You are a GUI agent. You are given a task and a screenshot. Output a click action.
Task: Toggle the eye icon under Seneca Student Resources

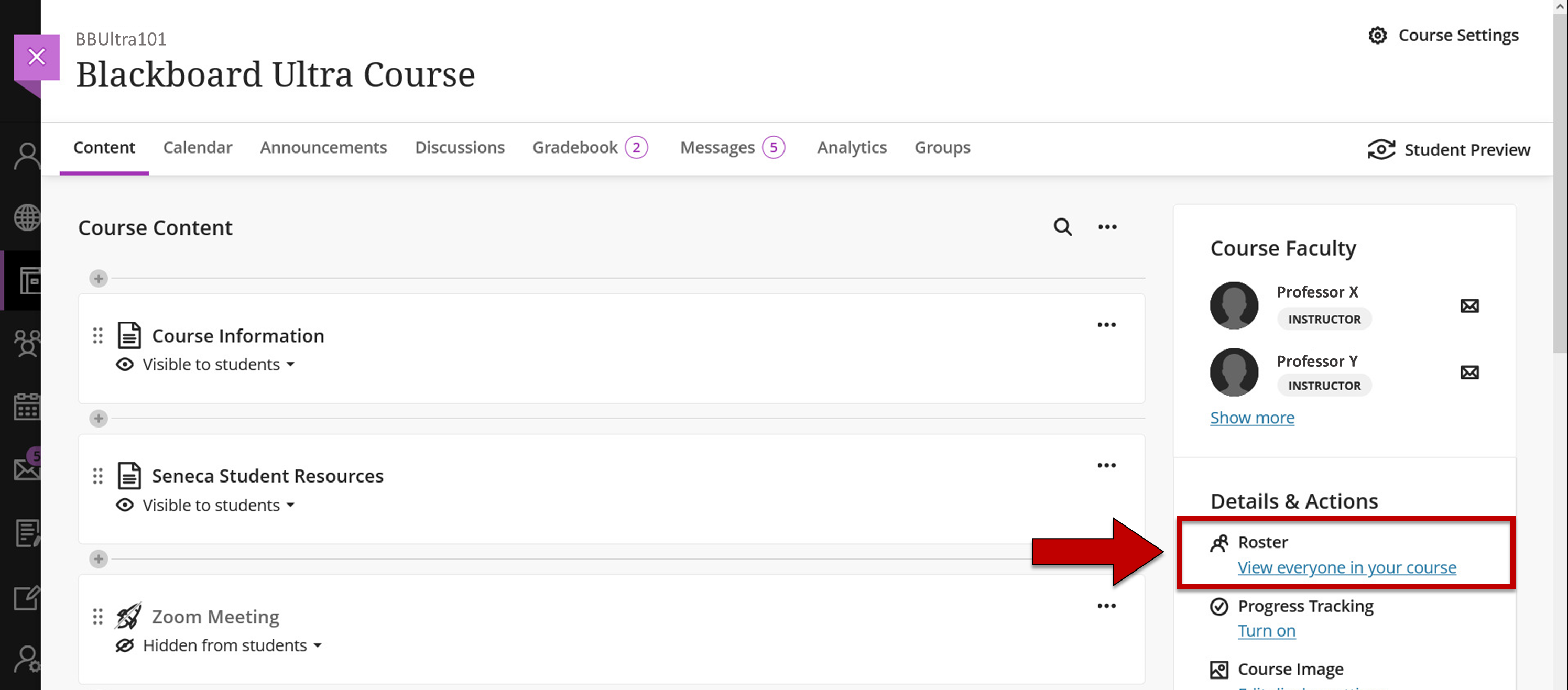tap(124, 505)
